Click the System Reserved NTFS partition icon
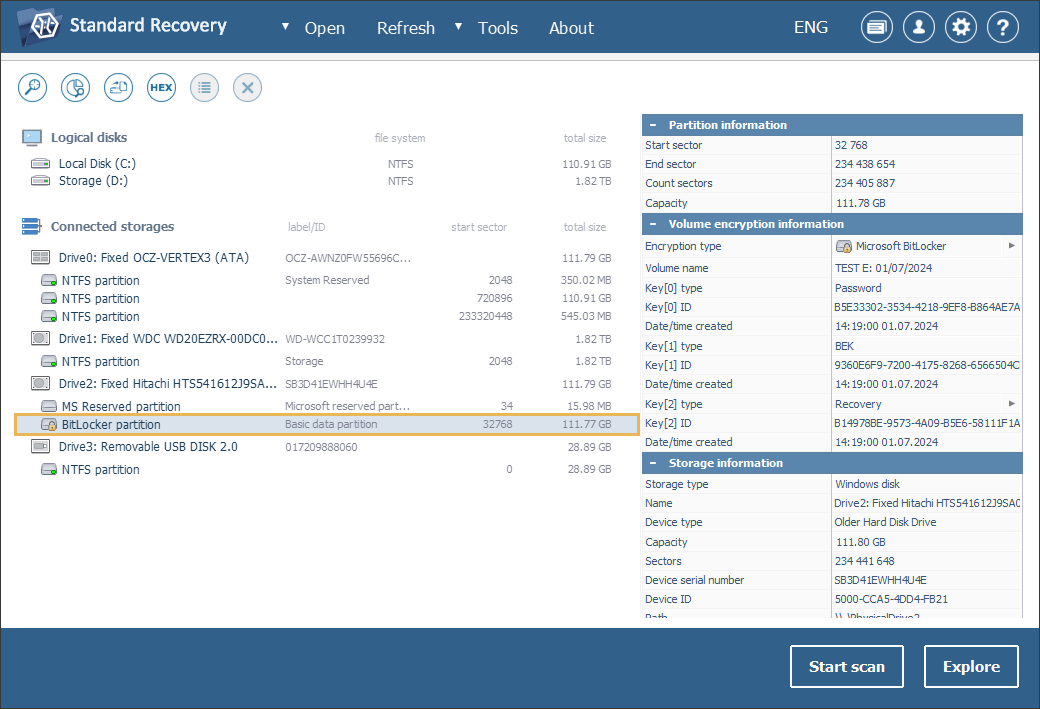This screenshot has width=1040, height=709. click(49, 281)
